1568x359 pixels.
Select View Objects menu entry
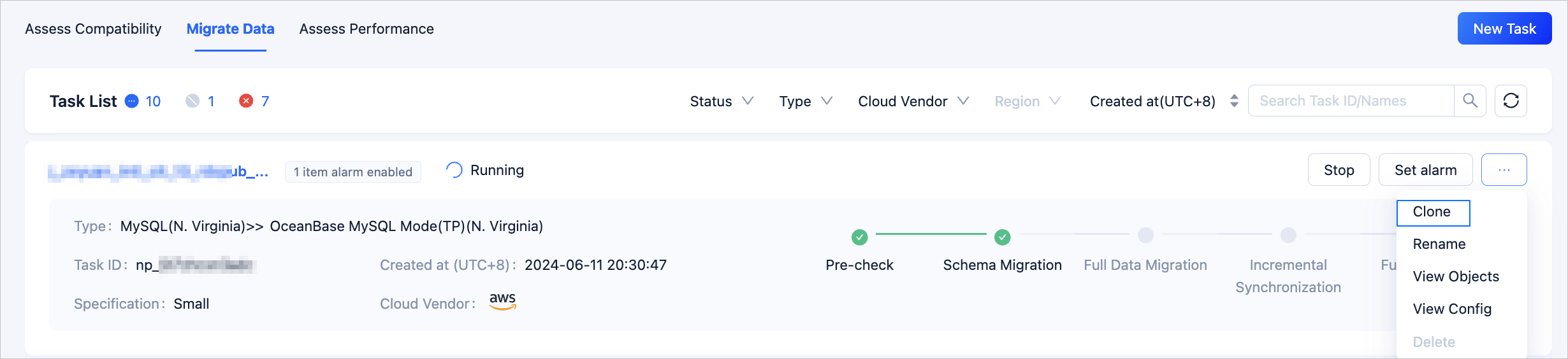click(1456, 277)
